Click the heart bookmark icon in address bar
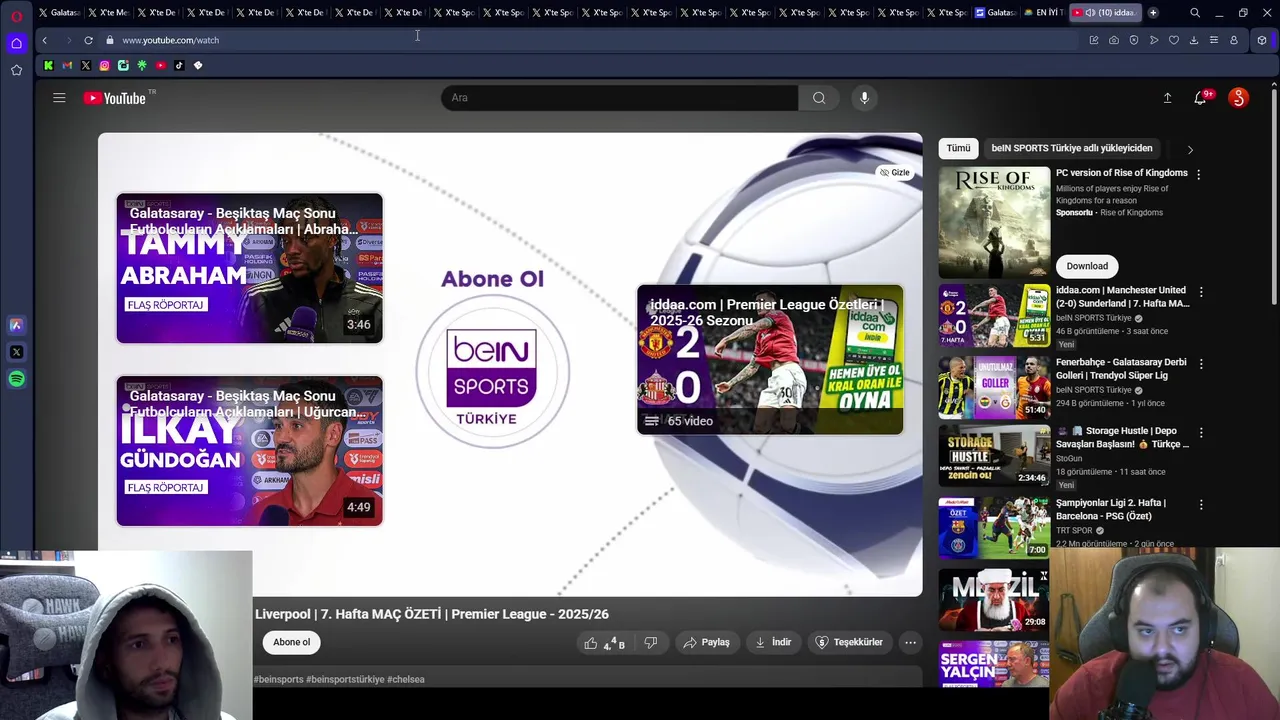 tap(1174, 40)
